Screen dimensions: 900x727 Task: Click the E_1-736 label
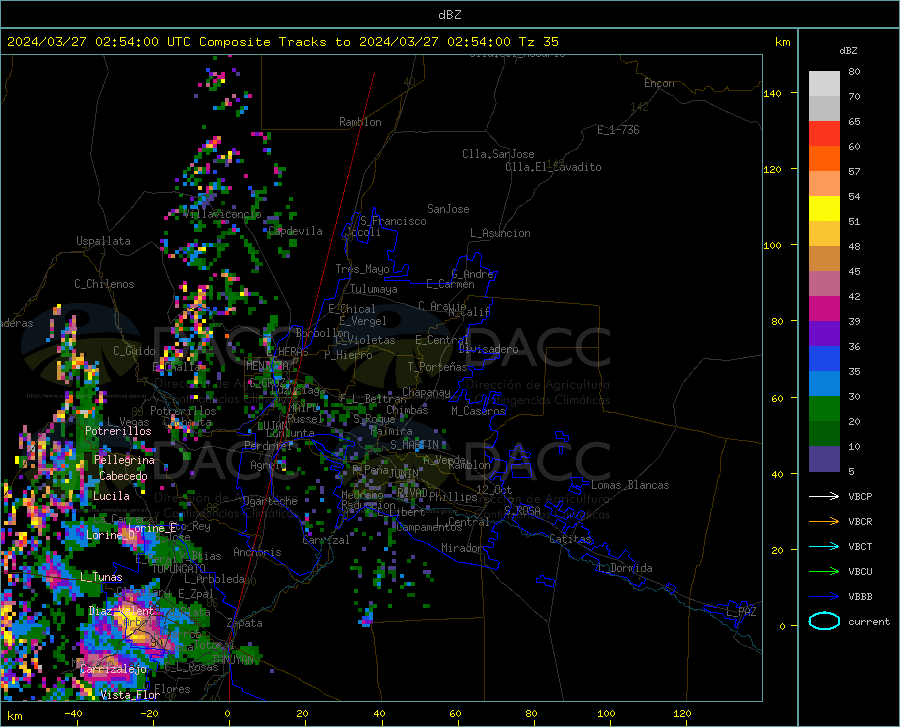618,130
